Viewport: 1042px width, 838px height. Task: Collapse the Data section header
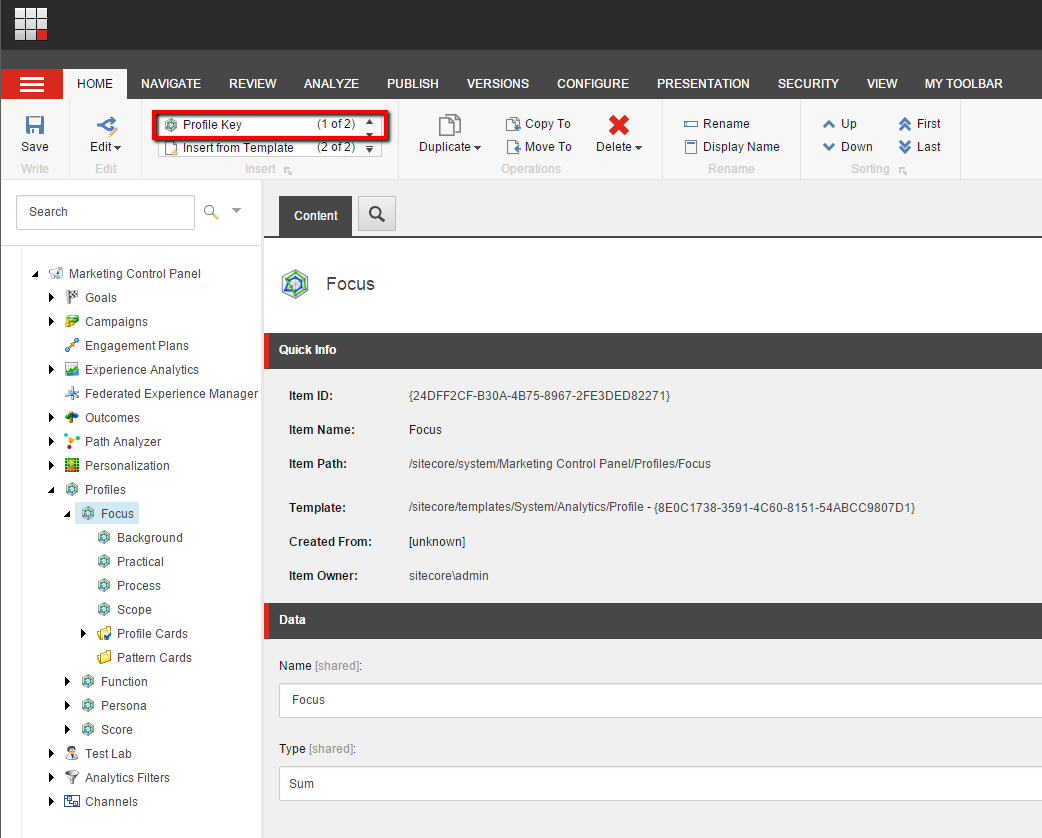click(x=653, y=620)
